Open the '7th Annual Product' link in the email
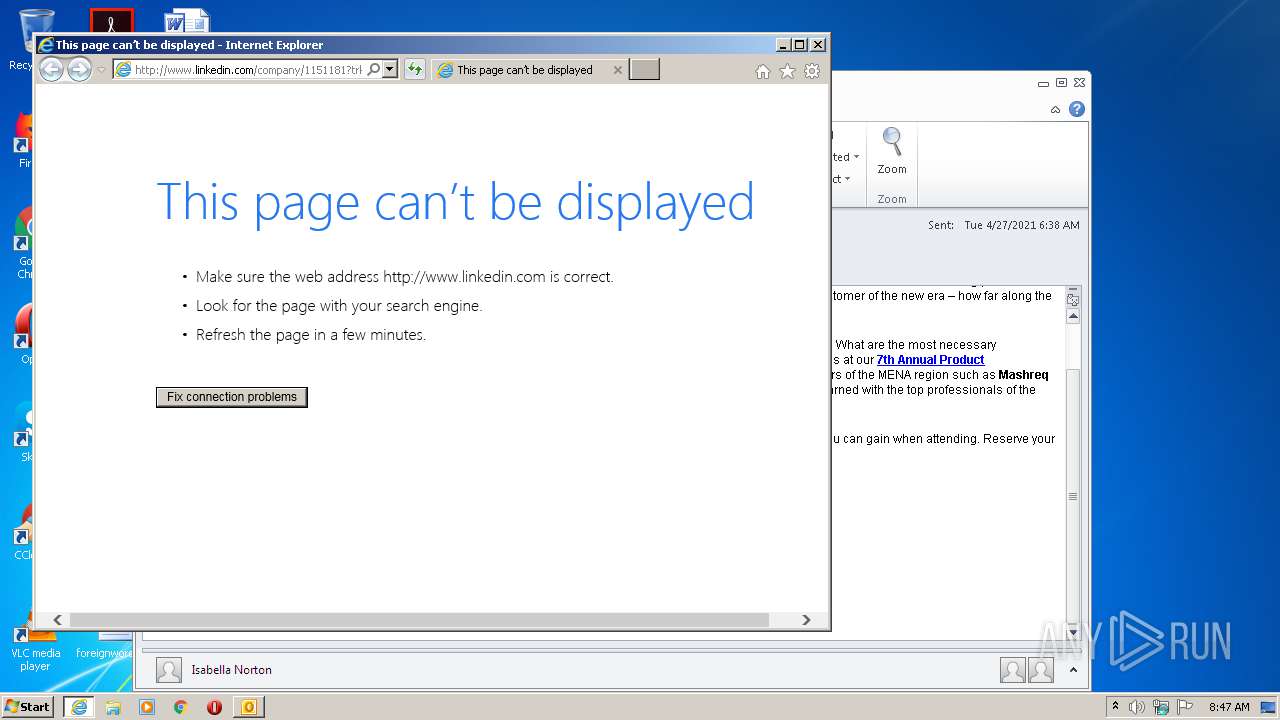This screenshot has height=720, width=1280. click(930, 360)
